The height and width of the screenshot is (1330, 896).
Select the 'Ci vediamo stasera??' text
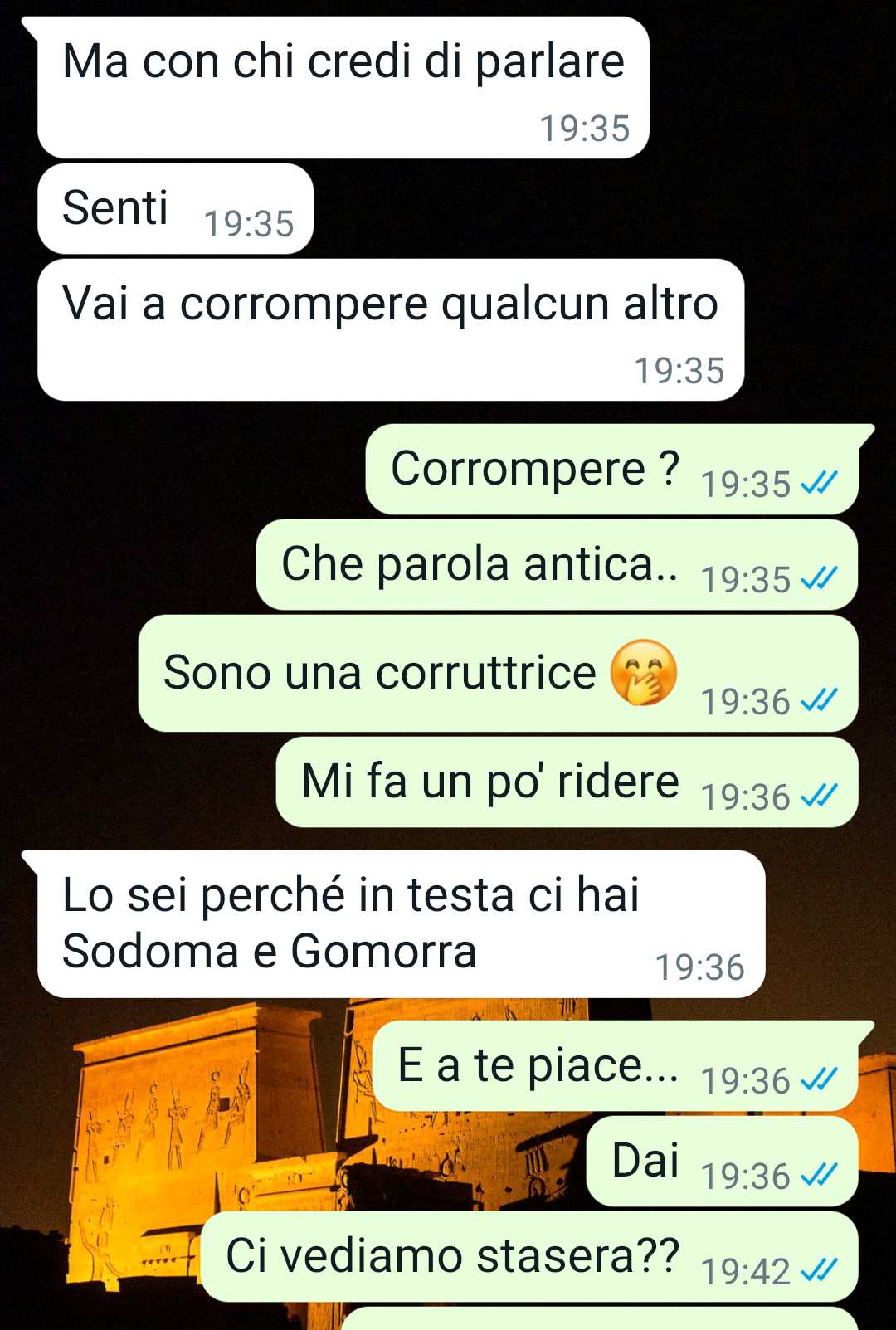pos(453,1256)
